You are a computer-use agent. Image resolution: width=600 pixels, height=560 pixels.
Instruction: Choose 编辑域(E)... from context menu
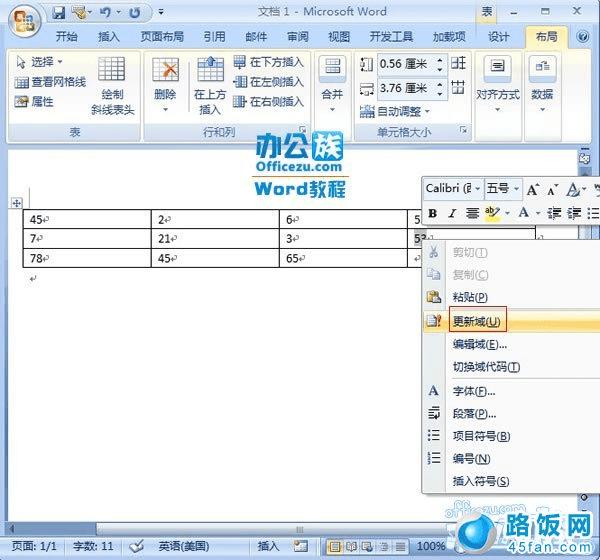click(x=511, y=344)
